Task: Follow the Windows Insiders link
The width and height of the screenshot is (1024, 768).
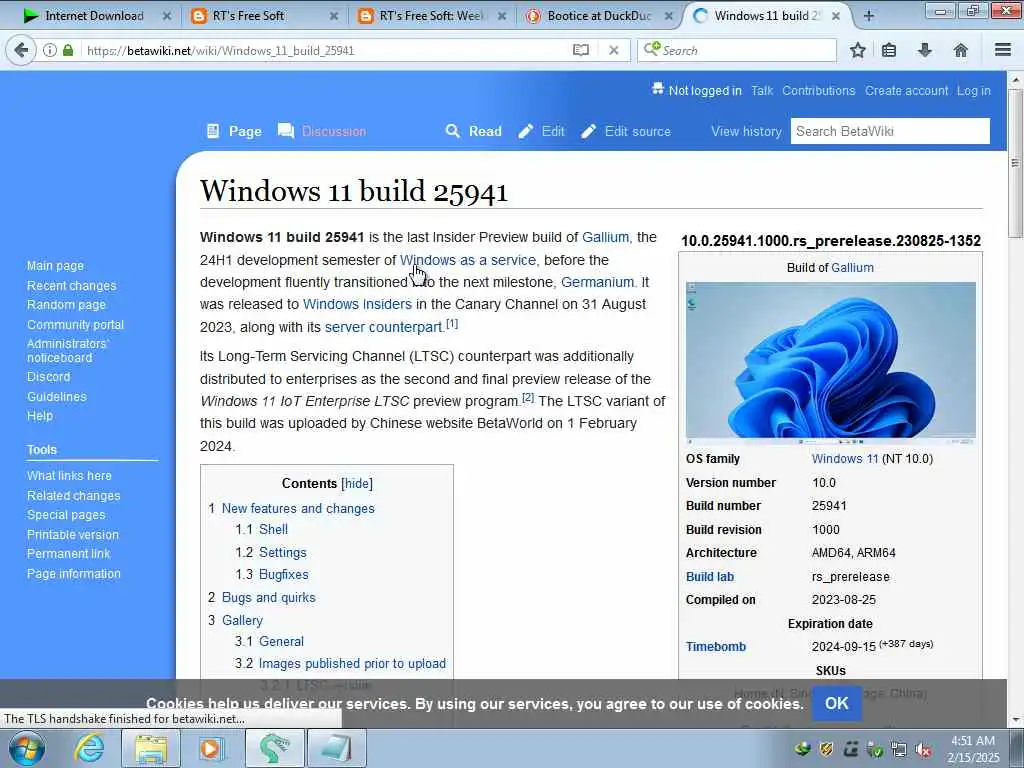Action: pyautogui.click(x=357, y=304)
